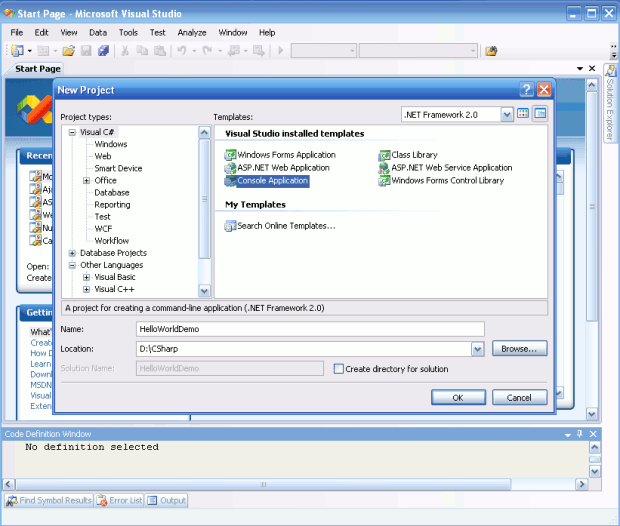Image resolution: width=620 pixels, height=526 pixels.
Task: Click the Browse... button
Action: (x=520, y=349)
